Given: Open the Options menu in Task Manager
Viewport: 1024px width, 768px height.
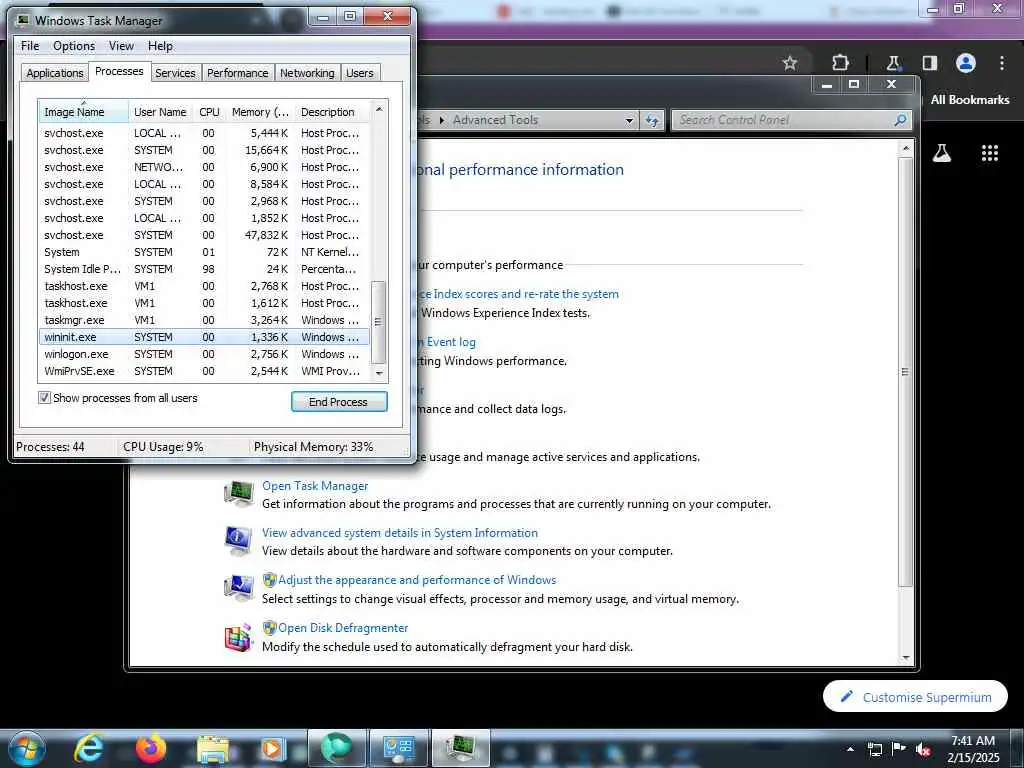Looking at the screenshot, I should point(74,46).
